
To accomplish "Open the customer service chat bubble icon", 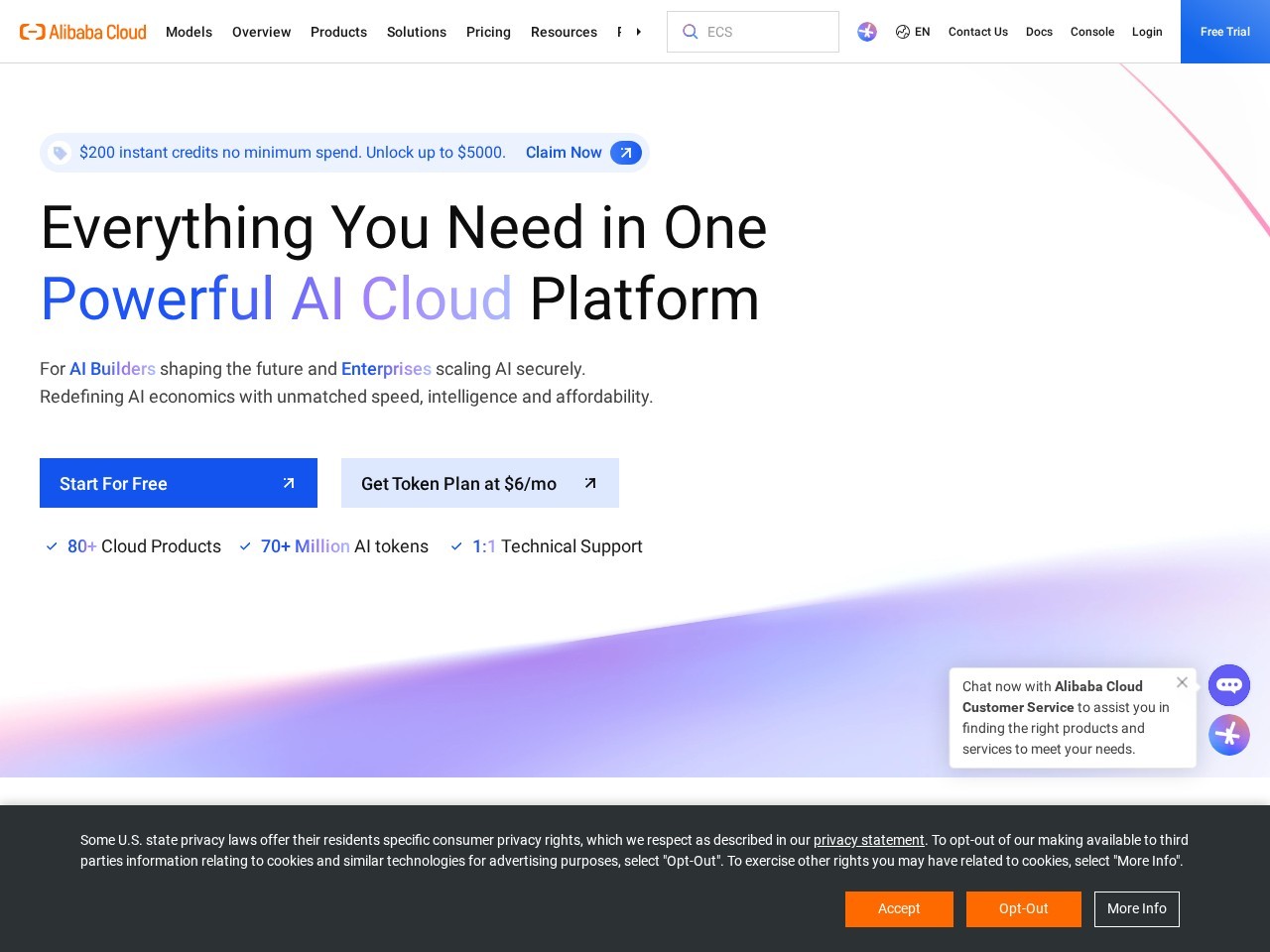I will (x=1229, y=685).
